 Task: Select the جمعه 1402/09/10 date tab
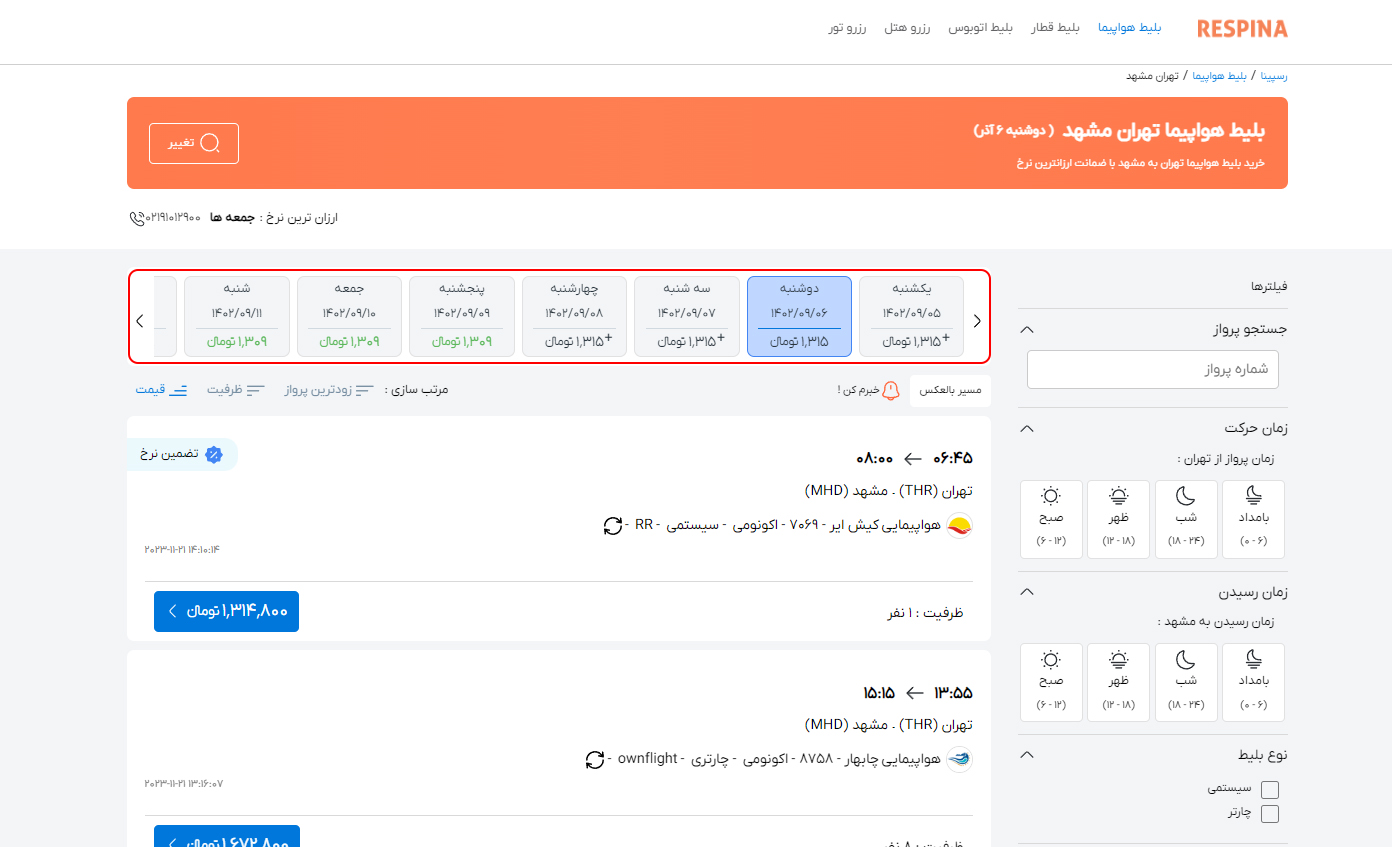click(x=349, y=316)
